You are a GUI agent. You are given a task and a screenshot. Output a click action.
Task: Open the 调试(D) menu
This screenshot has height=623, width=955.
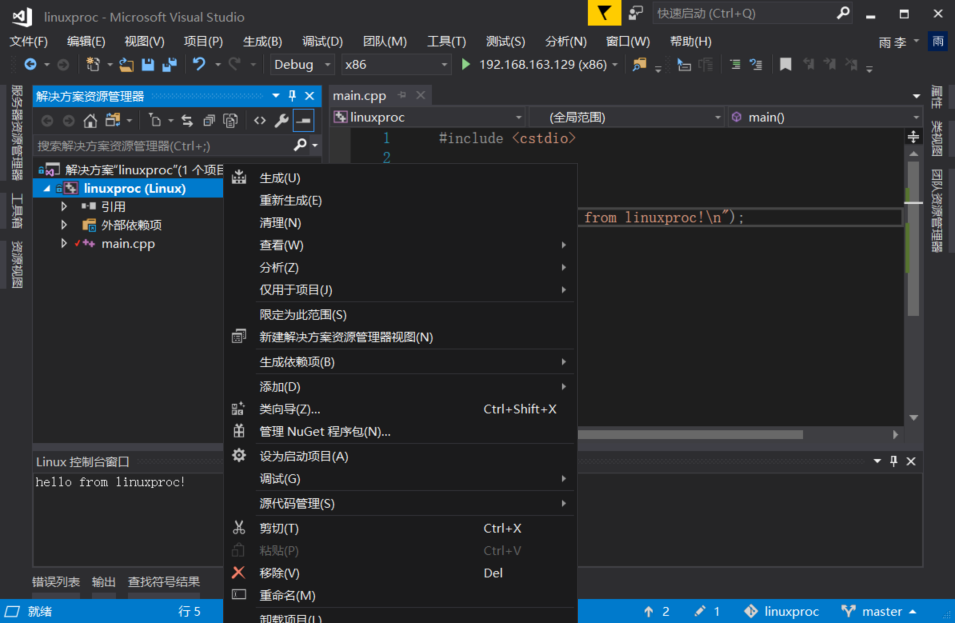click(322, 41)
